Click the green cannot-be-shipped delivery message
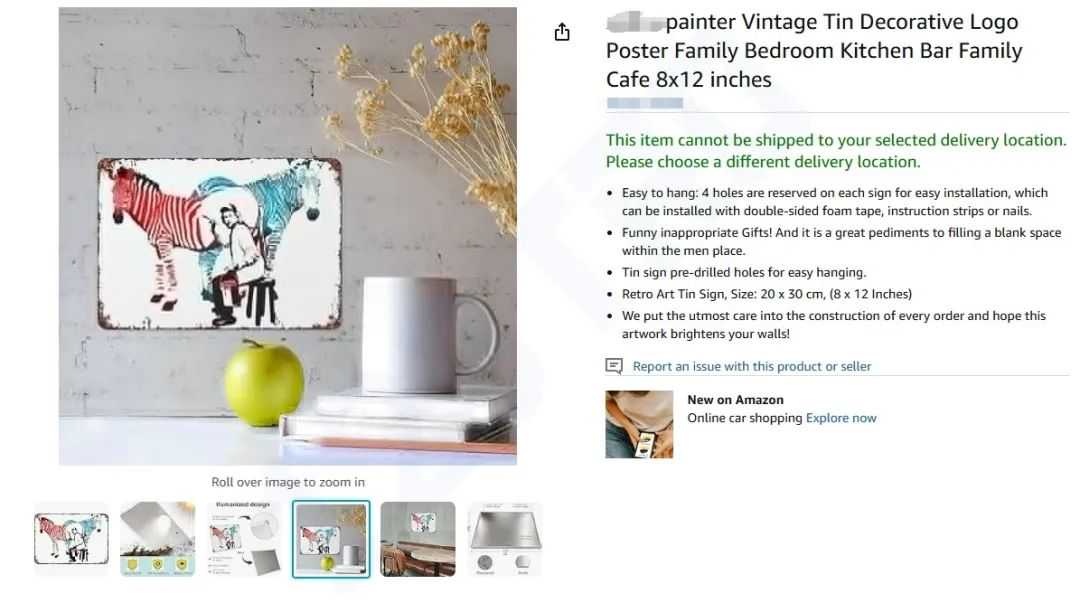The image size is (1080, 603). tap(835, 151)
